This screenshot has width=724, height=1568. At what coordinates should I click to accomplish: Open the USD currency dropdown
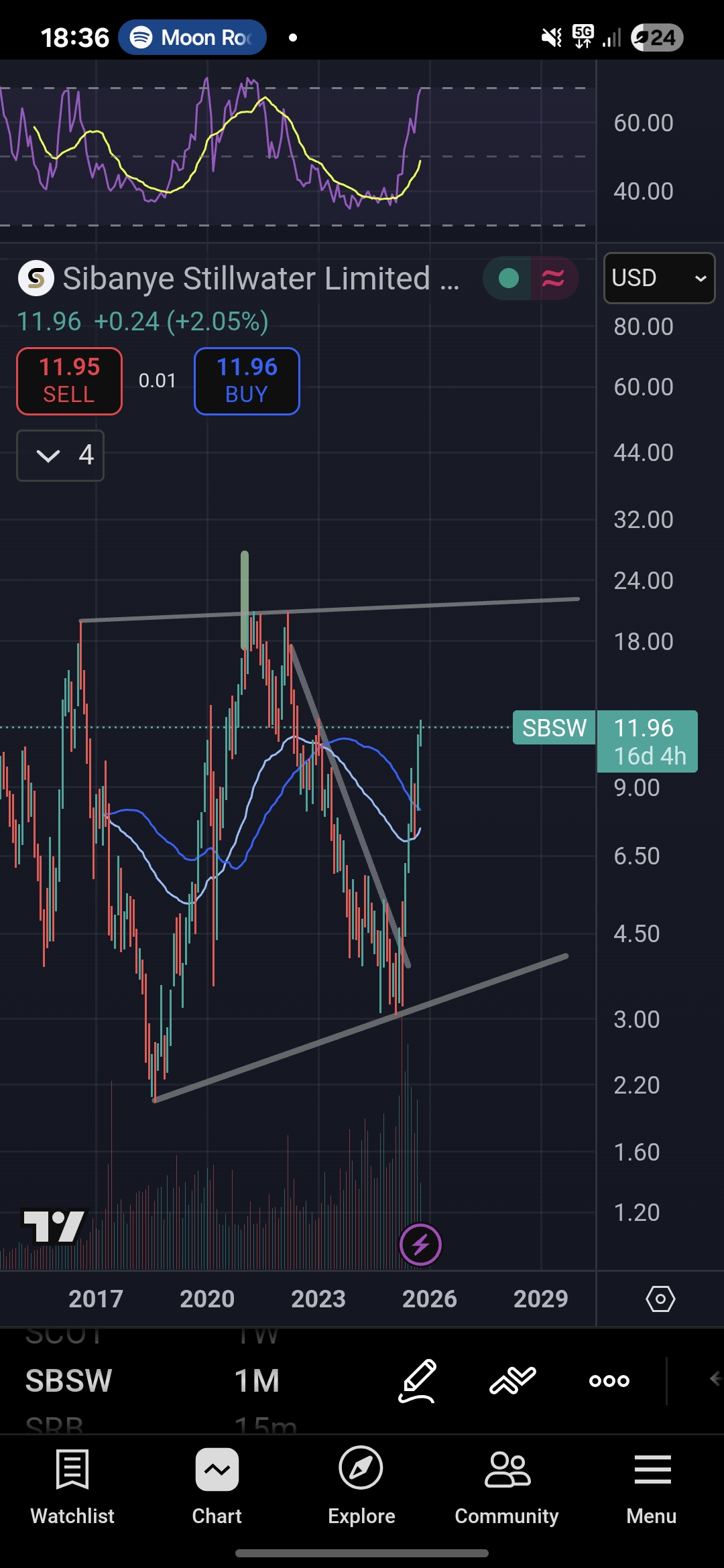(660, 278)
